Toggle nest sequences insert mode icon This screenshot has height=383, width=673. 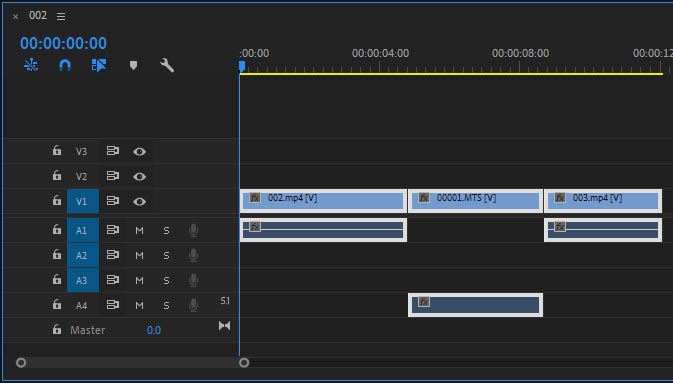[31, 65]
